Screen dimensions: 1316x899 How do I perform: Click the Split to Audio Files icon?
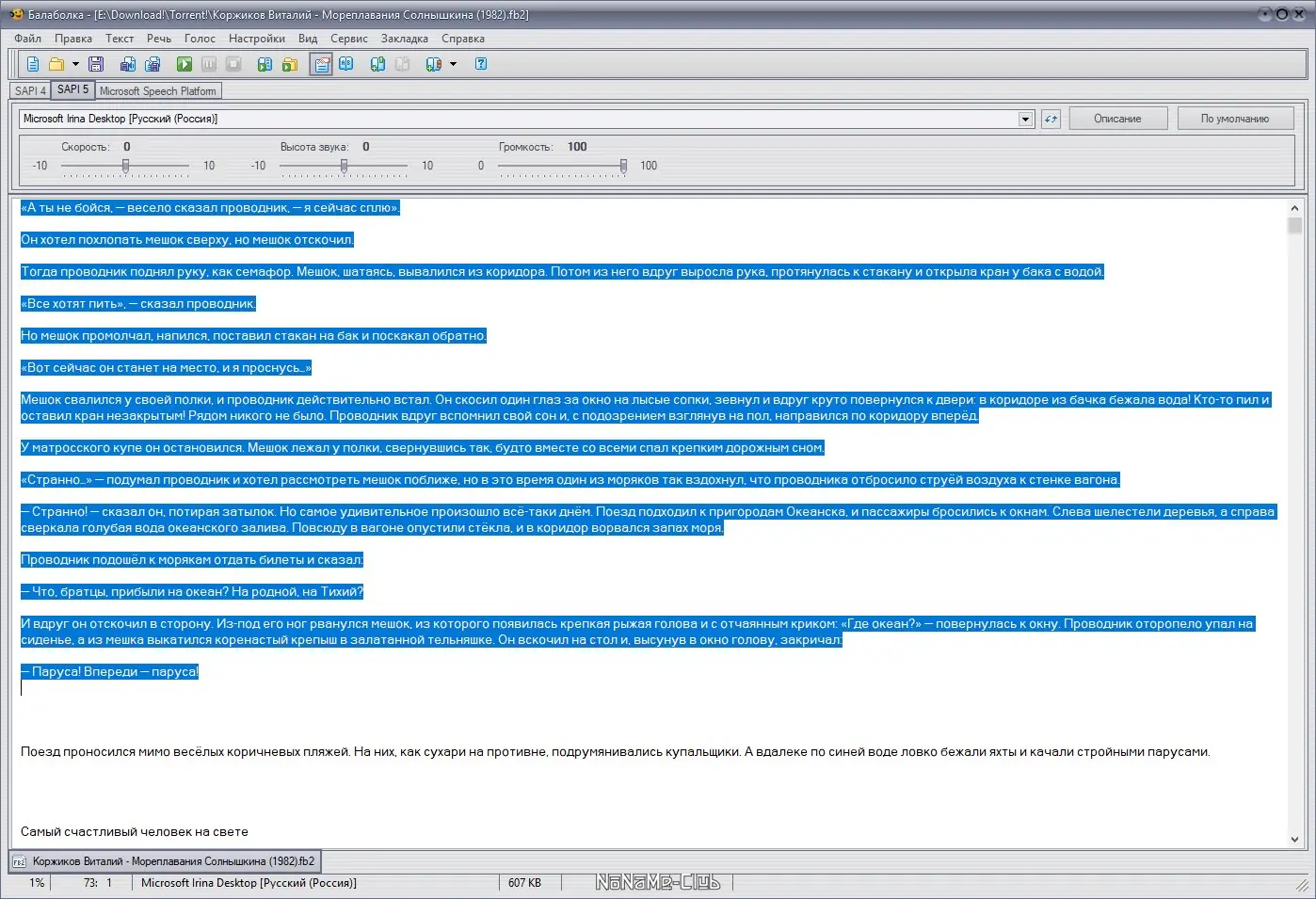coord(153,64)
